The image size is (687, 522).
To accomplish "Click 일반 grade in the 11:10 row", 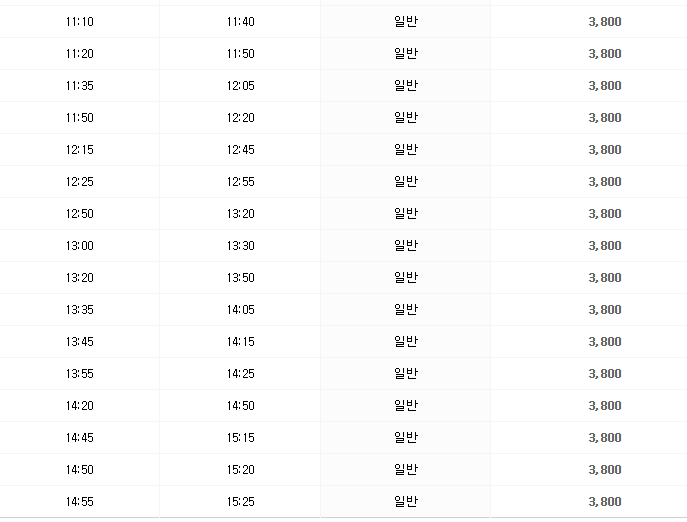I will pyautogui.click(x=406, y=22).
